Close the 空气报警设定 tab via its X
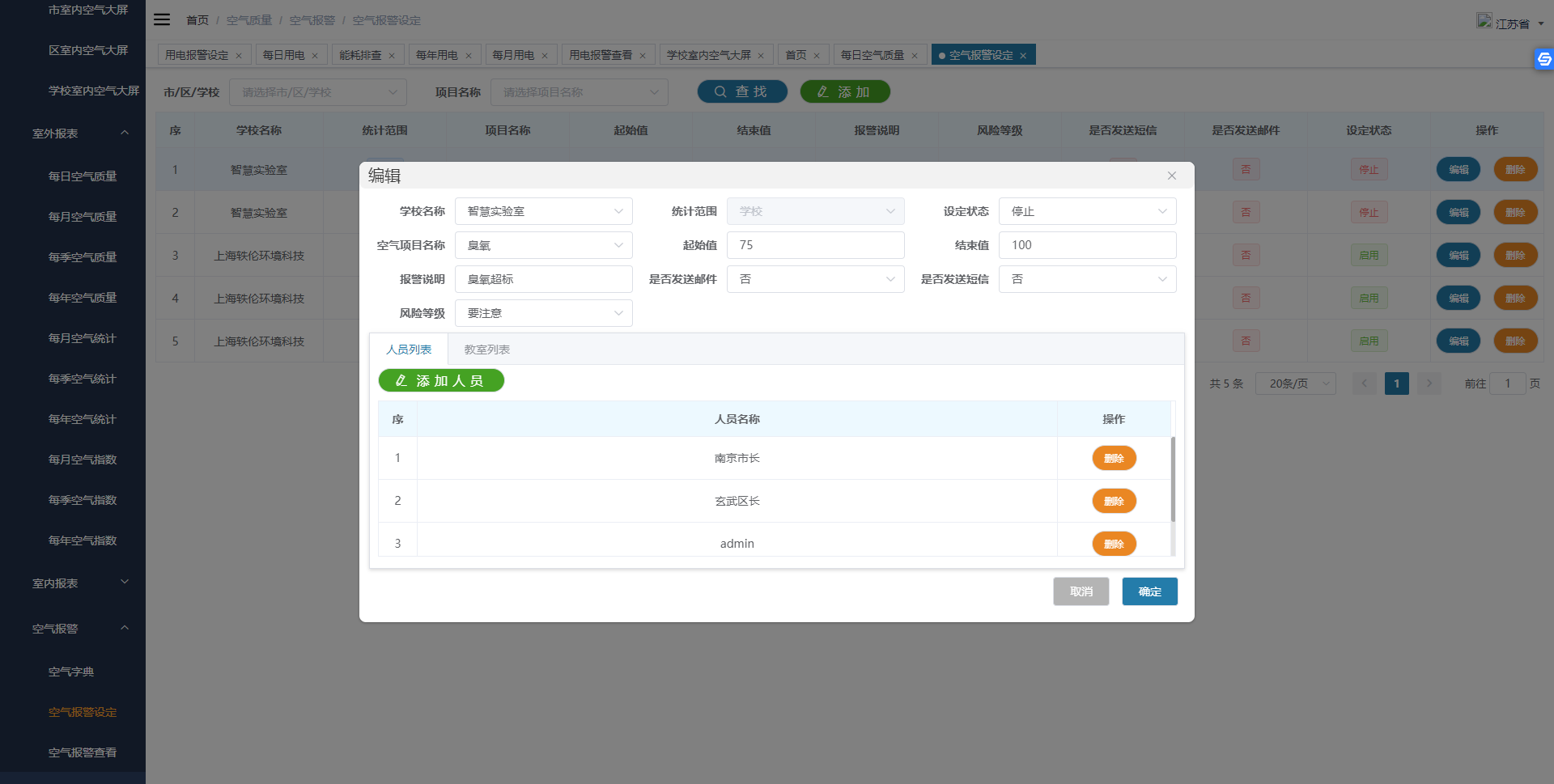The image size is (1554, 784). pyautogui.click(x=1023, y=56)
